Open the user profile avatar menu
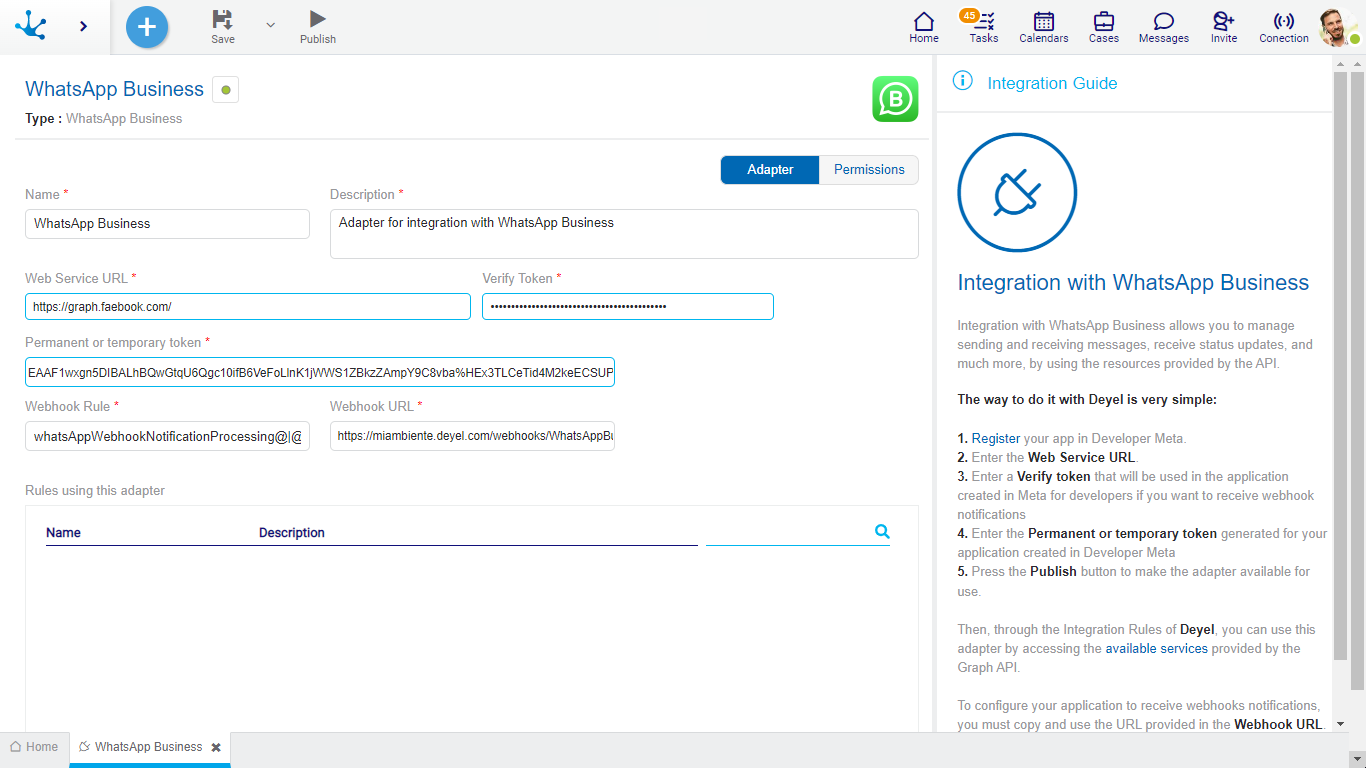Viewport: 1366px width, 768px height. click(1336, 27)
